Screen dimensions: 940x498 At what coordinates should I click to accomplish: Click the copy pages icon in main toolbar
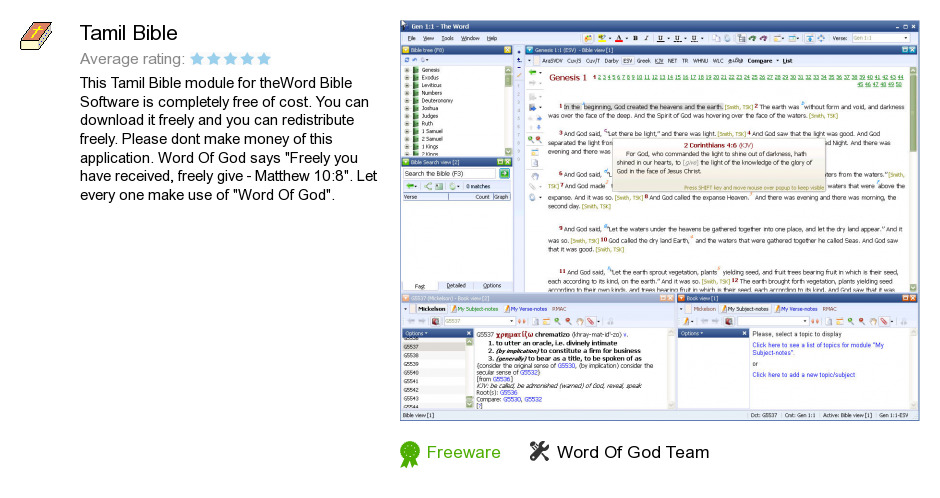point(716,38)
